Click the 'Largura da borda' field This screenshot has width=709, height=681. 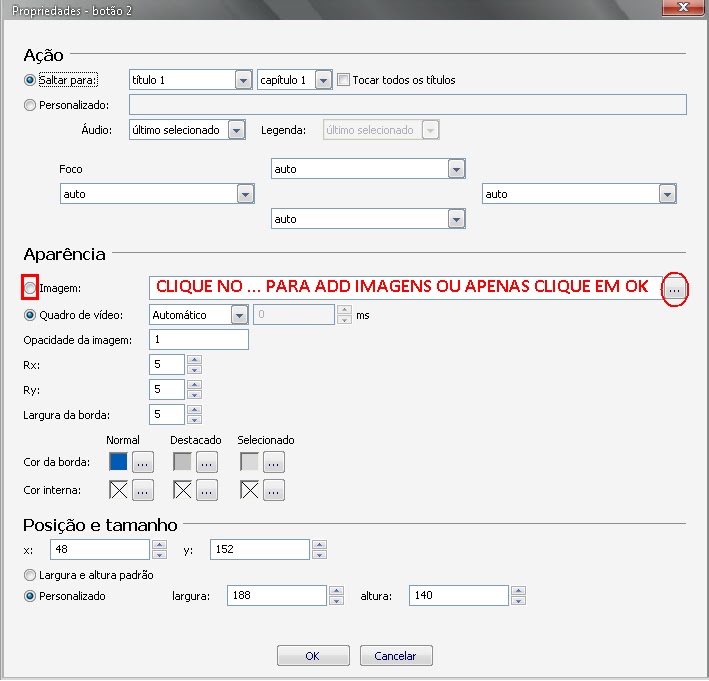[x=166, y=414]
